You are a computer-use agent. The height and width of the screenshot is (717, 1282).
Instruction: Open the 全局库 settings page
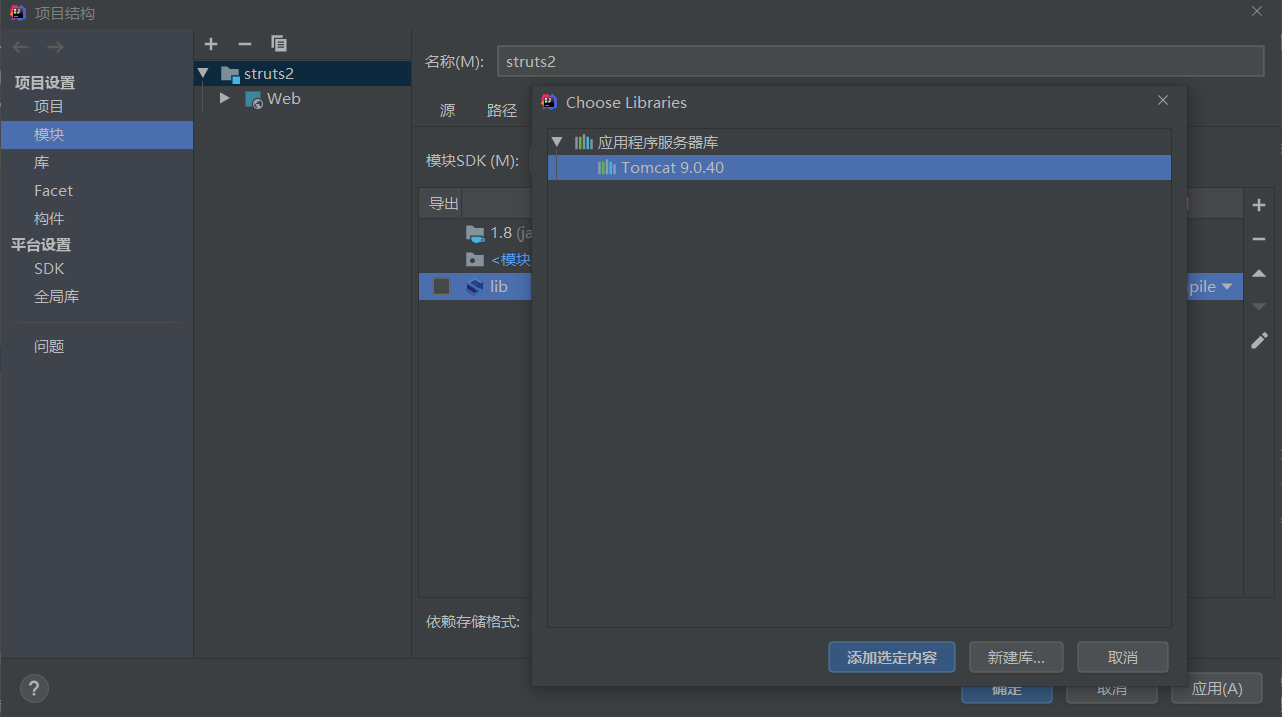57,297
